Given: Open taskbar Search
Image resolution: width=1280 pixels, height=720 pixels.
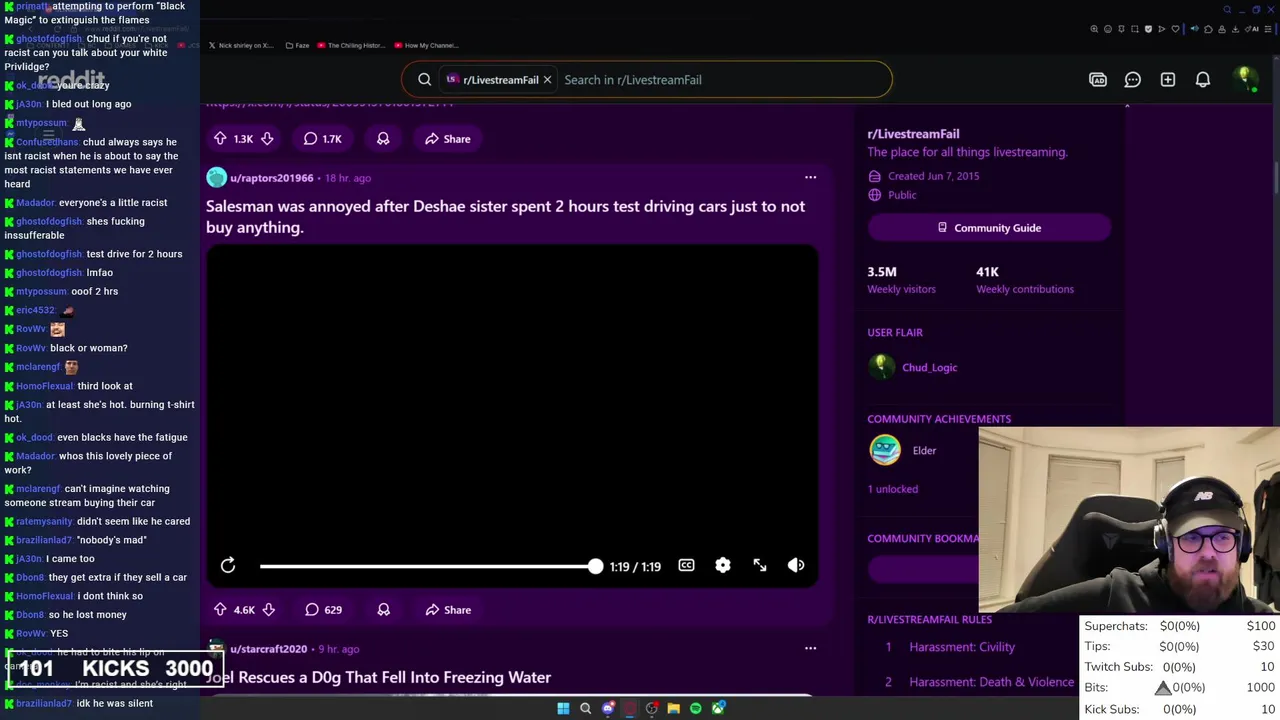Looking at the screenshot, I should coord(585,708).
